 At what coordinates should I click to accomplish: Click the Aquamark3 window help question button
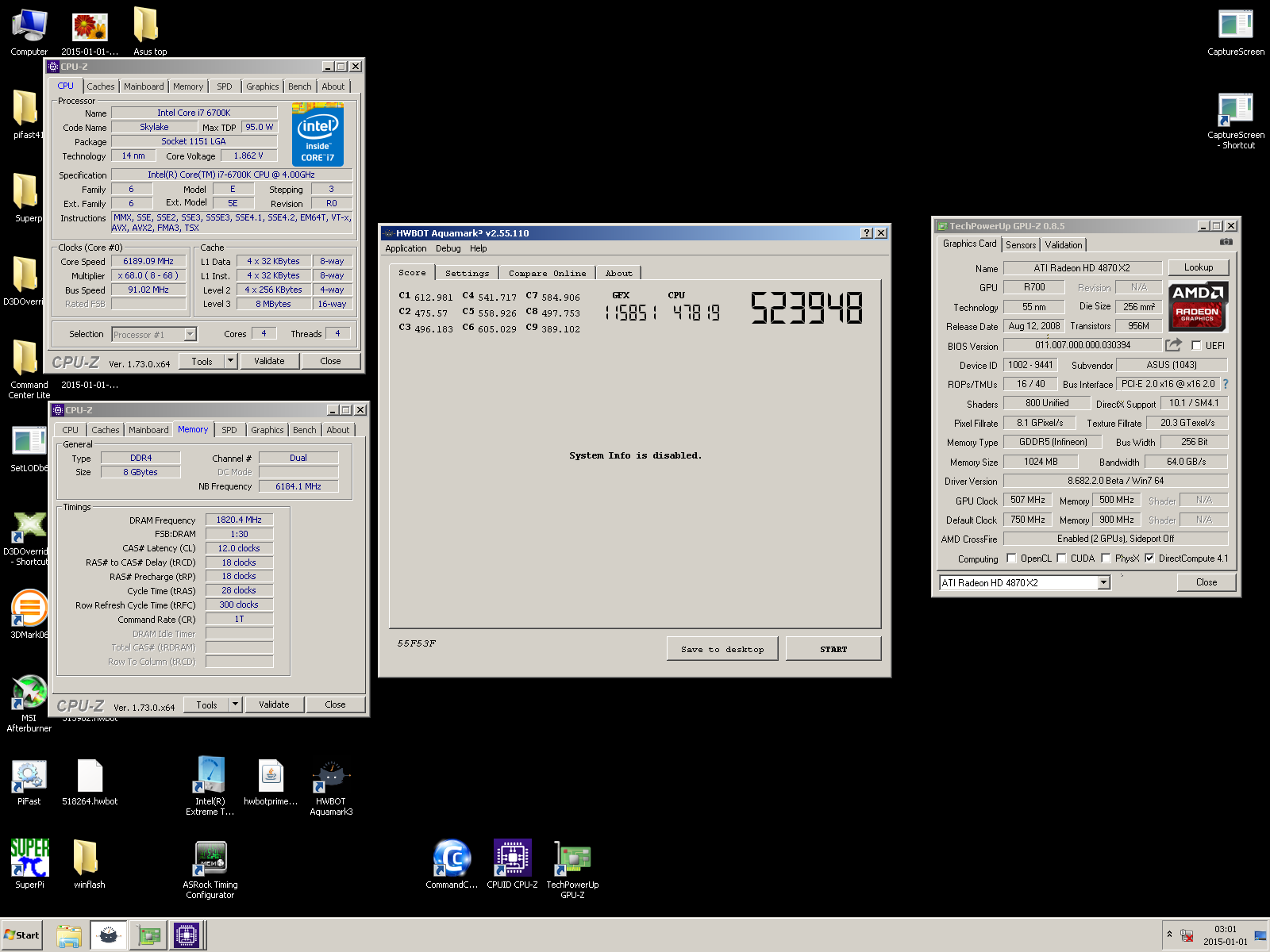[866, 232]
